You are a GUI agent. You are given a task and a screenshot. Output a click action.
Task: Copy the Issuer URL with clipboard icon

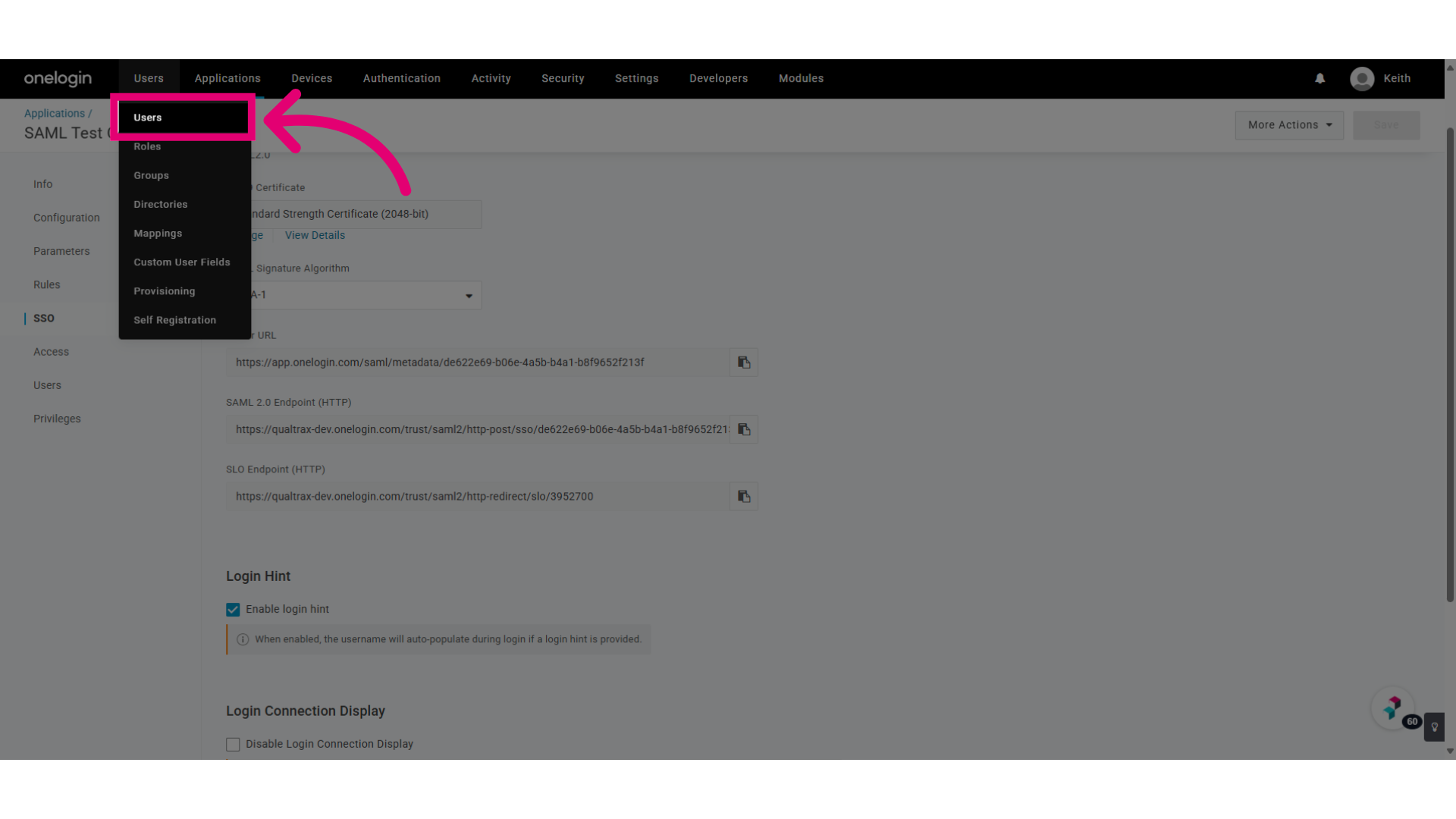tap(744, 362)
